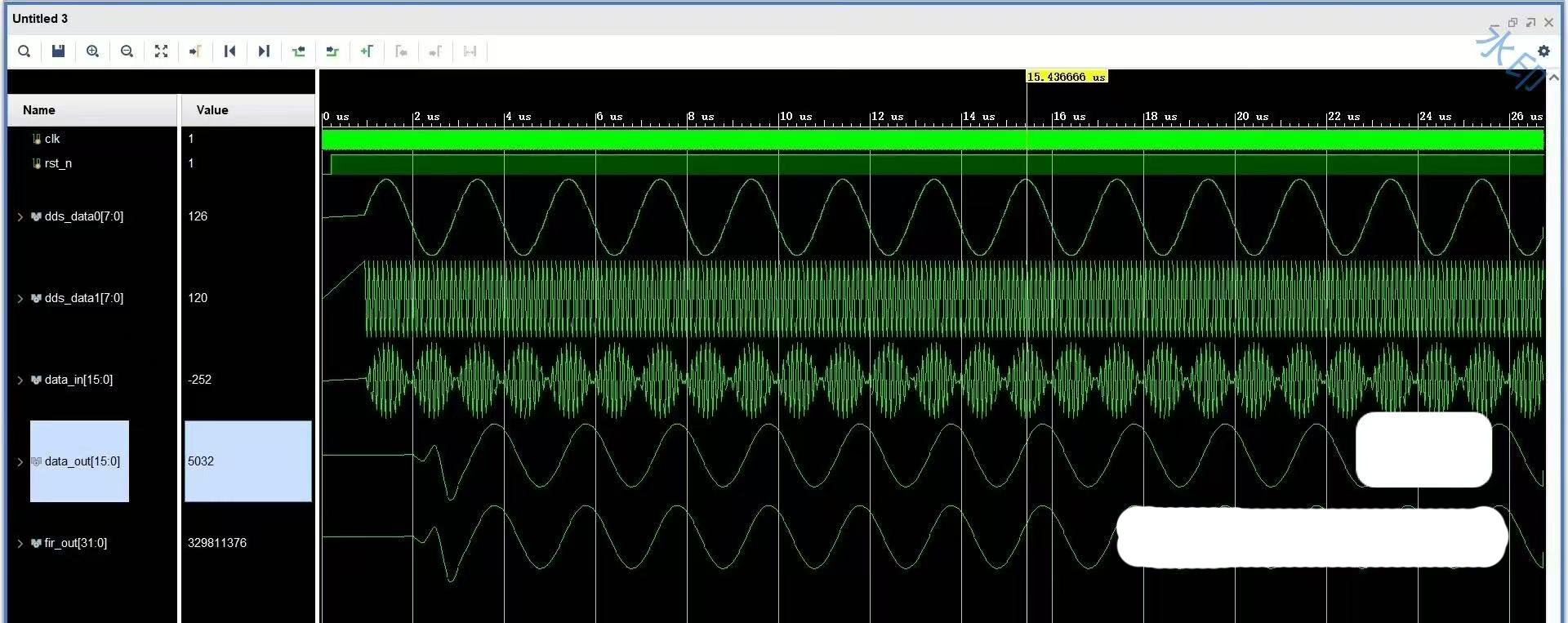This screenshot has height=623, width=1568.
Task: Zoom fit the full waveform
Action: pyautogui.click(x=161, y=51)
